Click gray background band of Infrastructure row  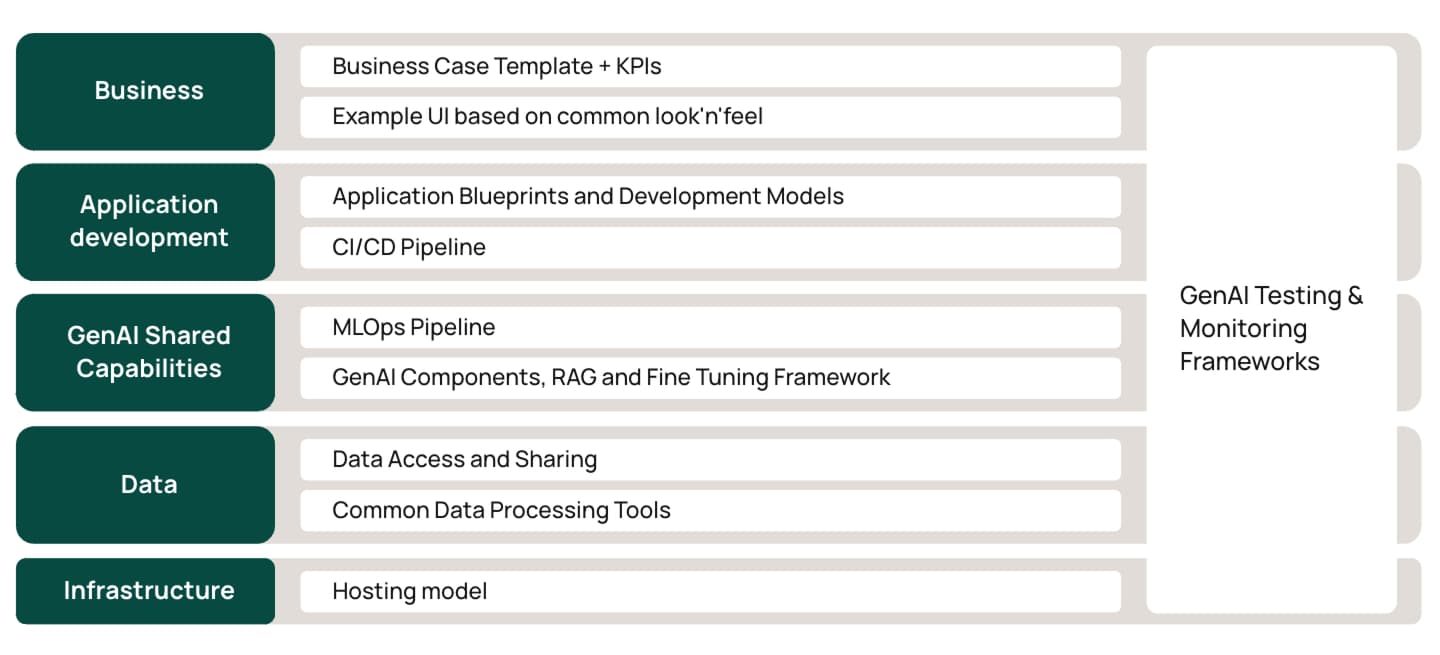point(1409,590)
